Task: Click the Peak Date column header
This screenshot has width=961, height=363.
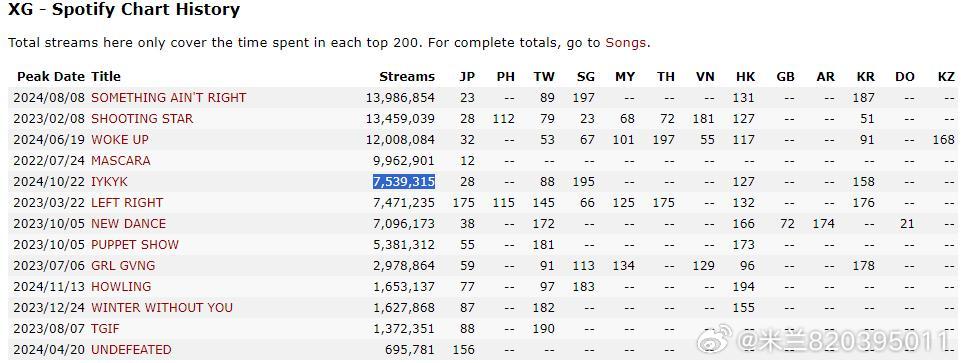Action: (x=52, y=77)
